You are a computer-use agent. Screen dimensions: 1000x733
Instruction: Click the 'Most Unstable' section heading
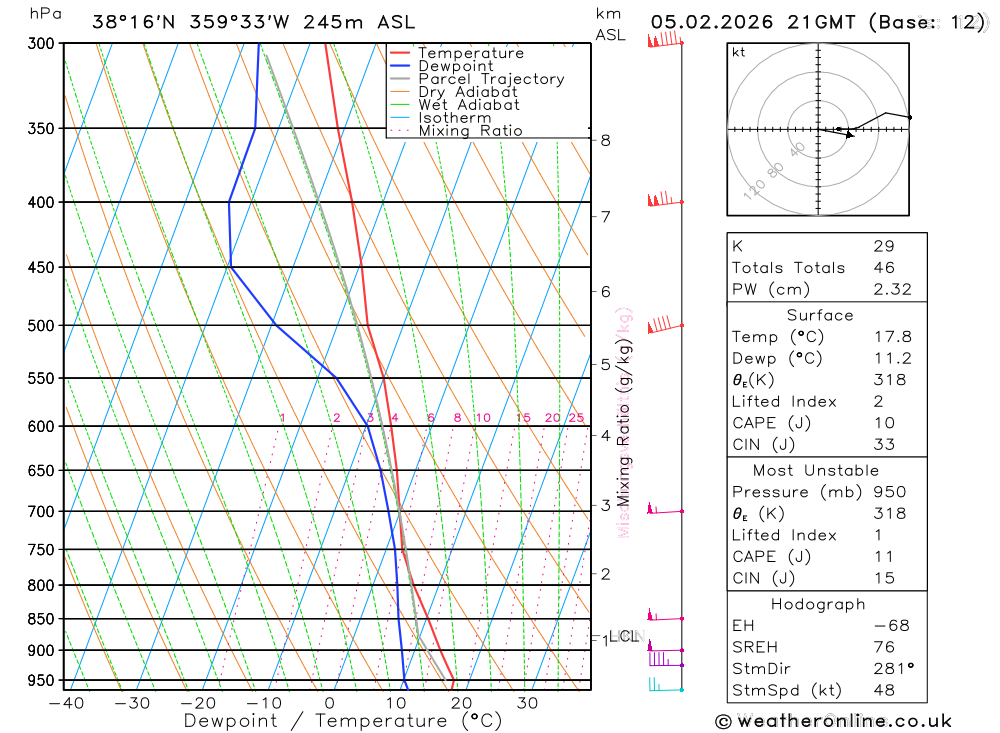click(x=816, y=471)
